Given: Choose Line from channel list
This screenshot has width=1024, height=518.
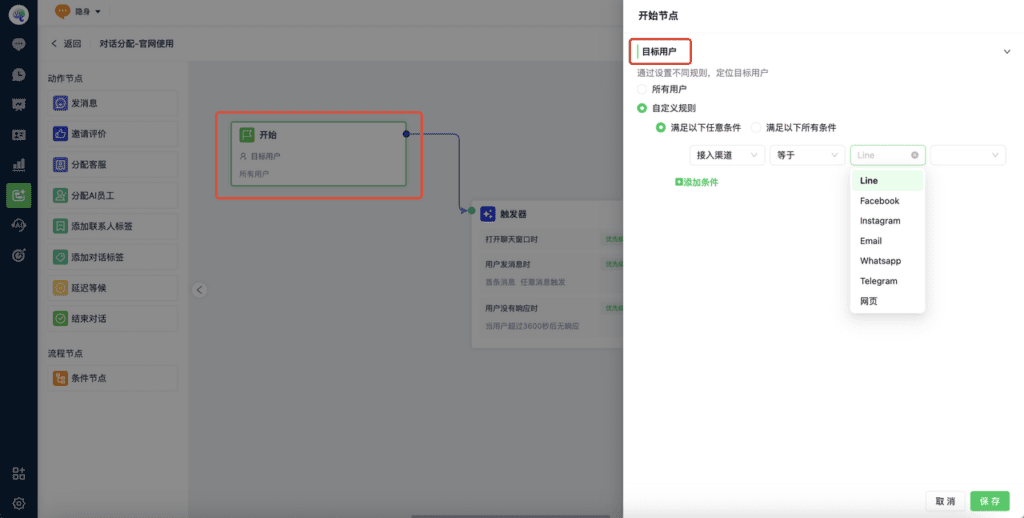Looking at the screenshot, I should click(x=888, y=181).
